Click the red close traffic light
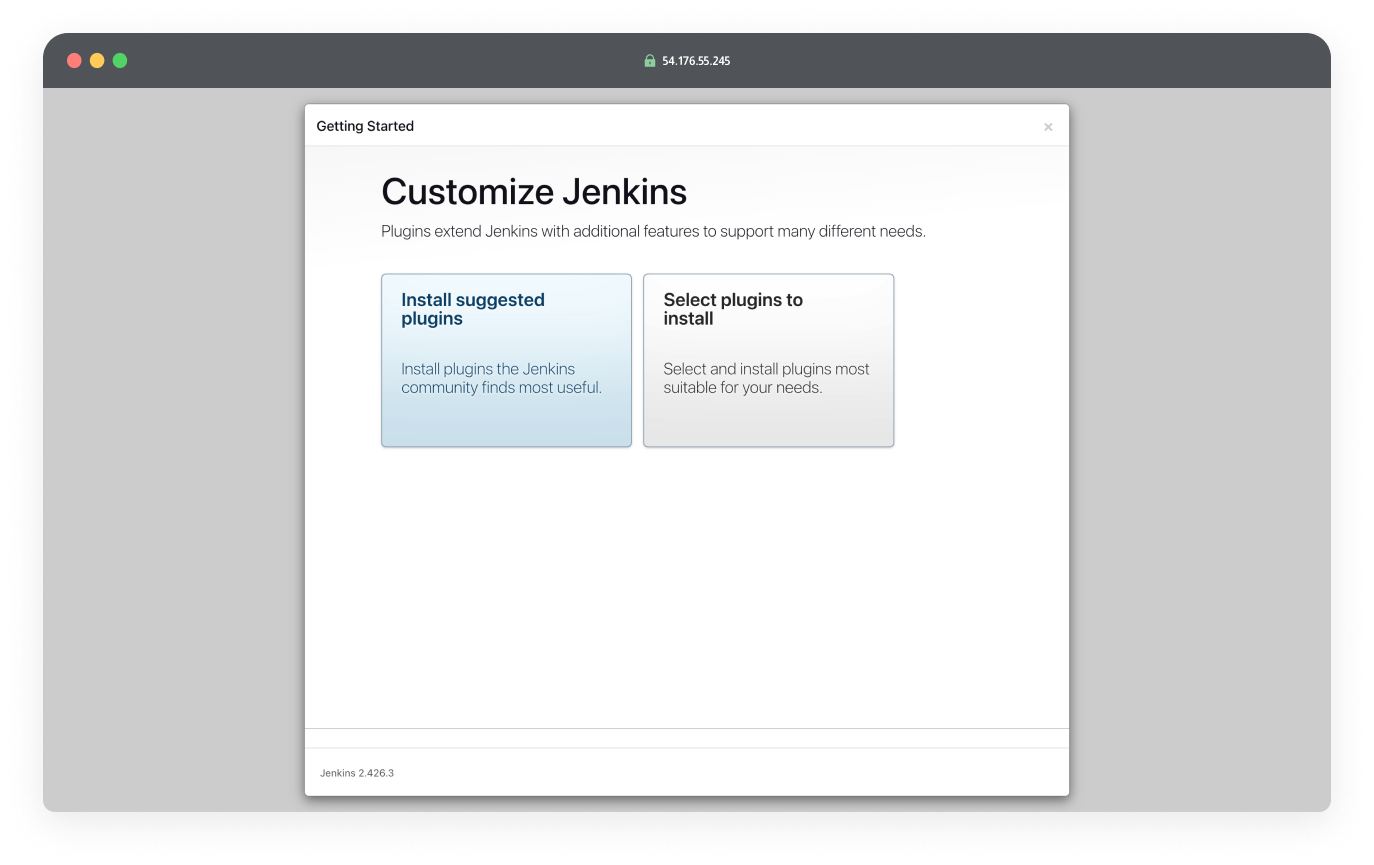1374x865 pixels. pos(74,60)
